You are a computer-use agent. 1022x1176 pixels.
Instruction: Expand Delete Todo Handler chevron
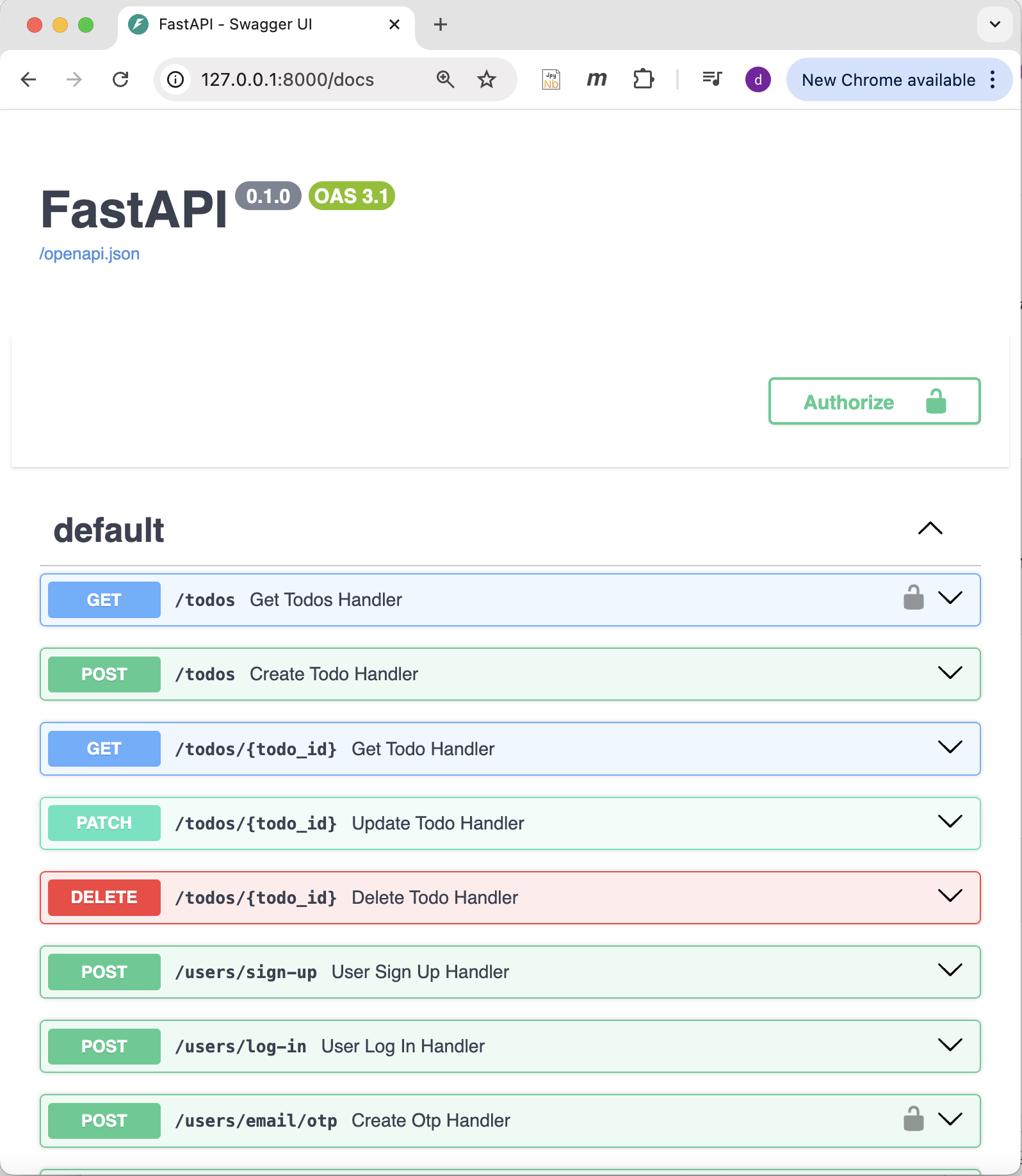point(950,895)
